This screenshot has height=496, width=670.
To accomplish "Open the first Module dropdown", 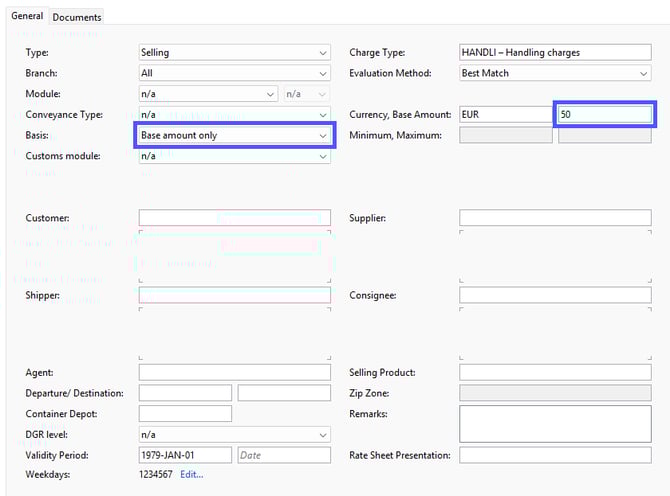I will coord(208,94).
